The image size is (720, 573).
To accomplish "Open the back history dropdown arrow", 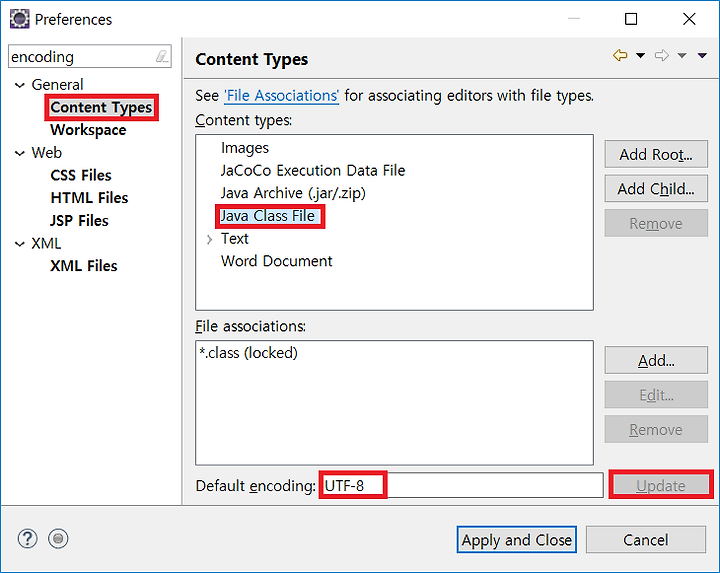I will (640, 56).
